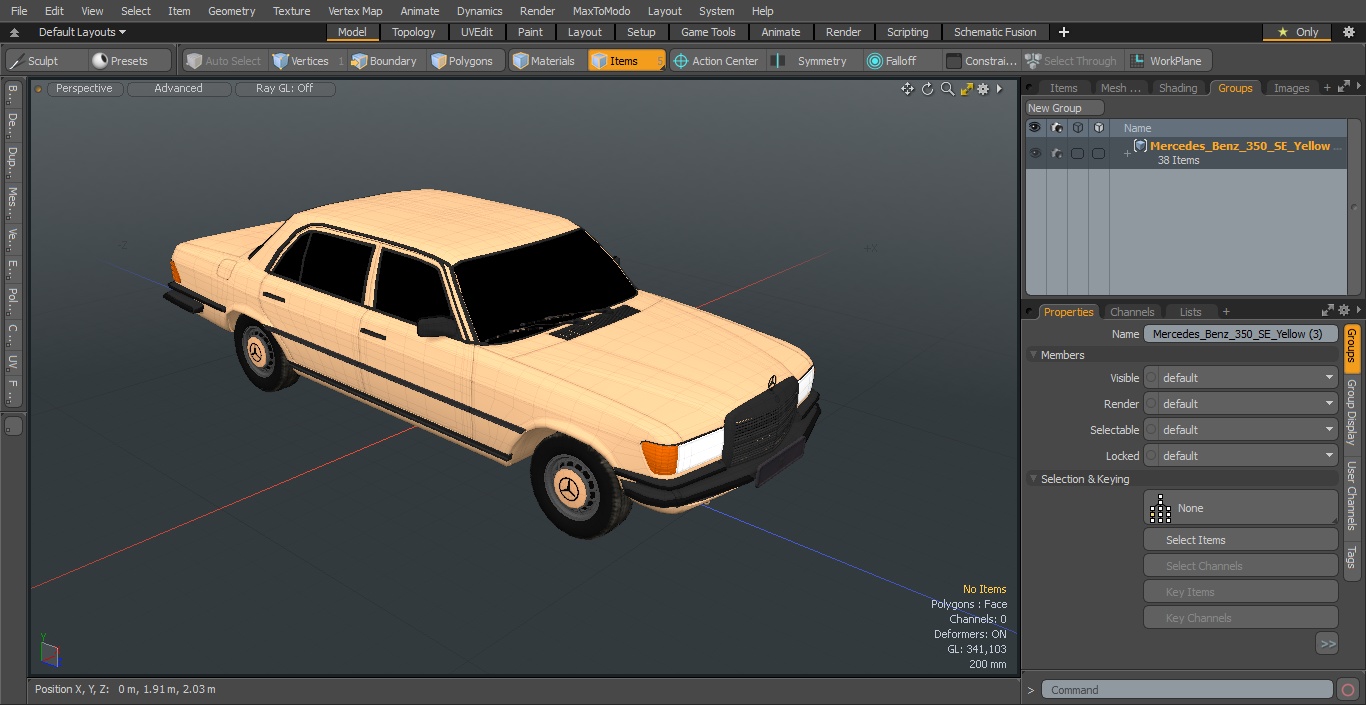Toggle visibility eye for Mercedes_Benz group
This screenshot has height=705, width=1366.
pyautogui.click(x=1035, y=153)
